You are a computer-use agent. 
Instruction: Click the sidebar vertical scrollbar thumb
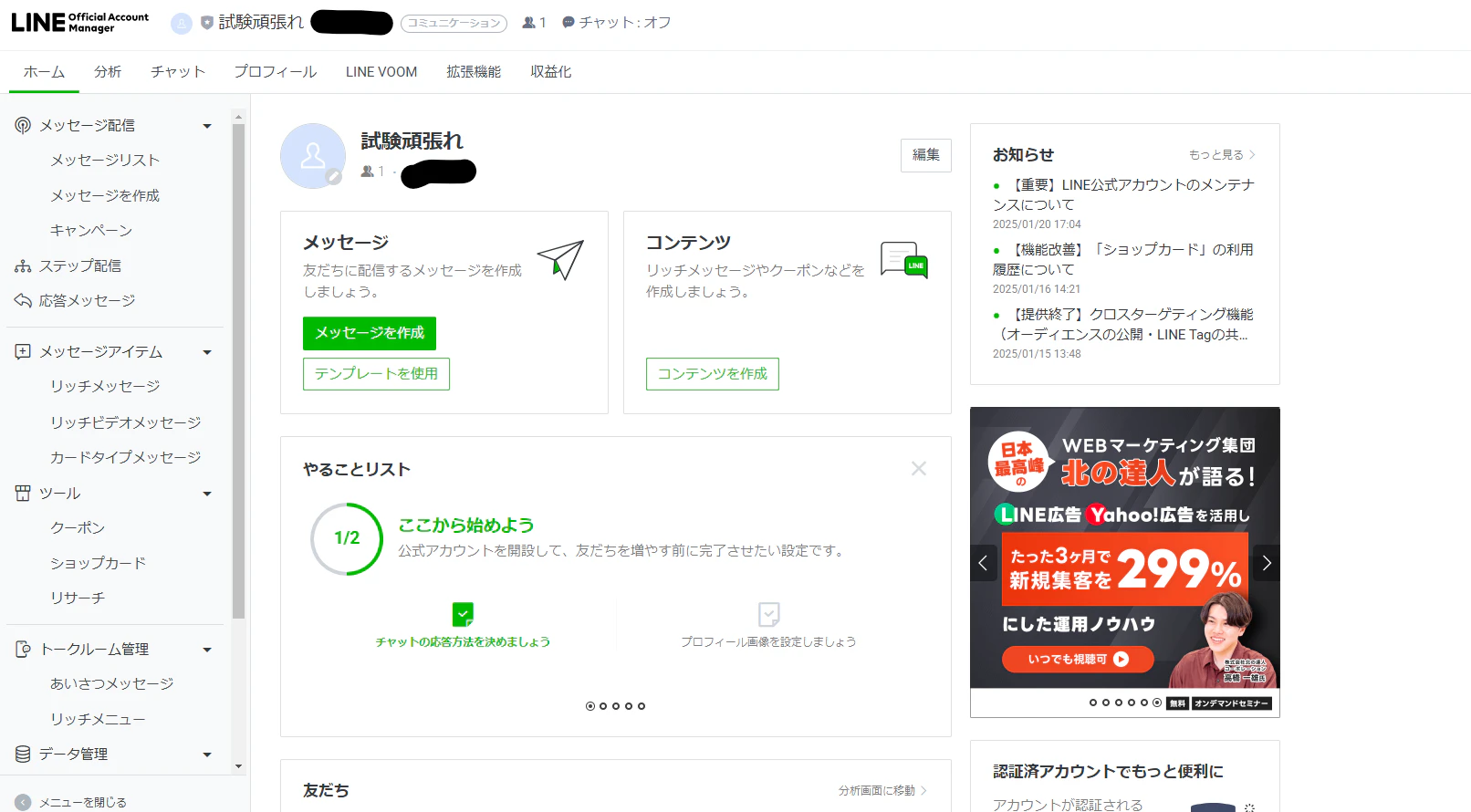(x=238, y=371)
